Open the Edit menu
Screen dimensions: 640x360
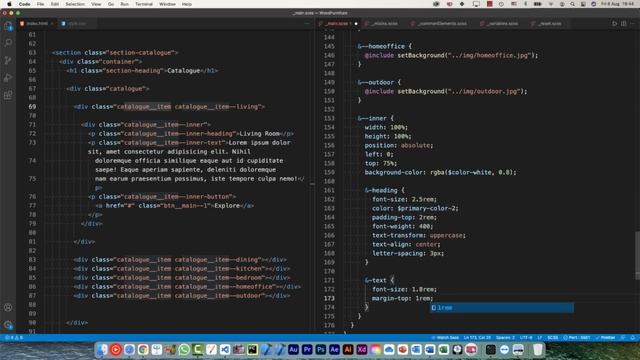[x=55, y=4]
